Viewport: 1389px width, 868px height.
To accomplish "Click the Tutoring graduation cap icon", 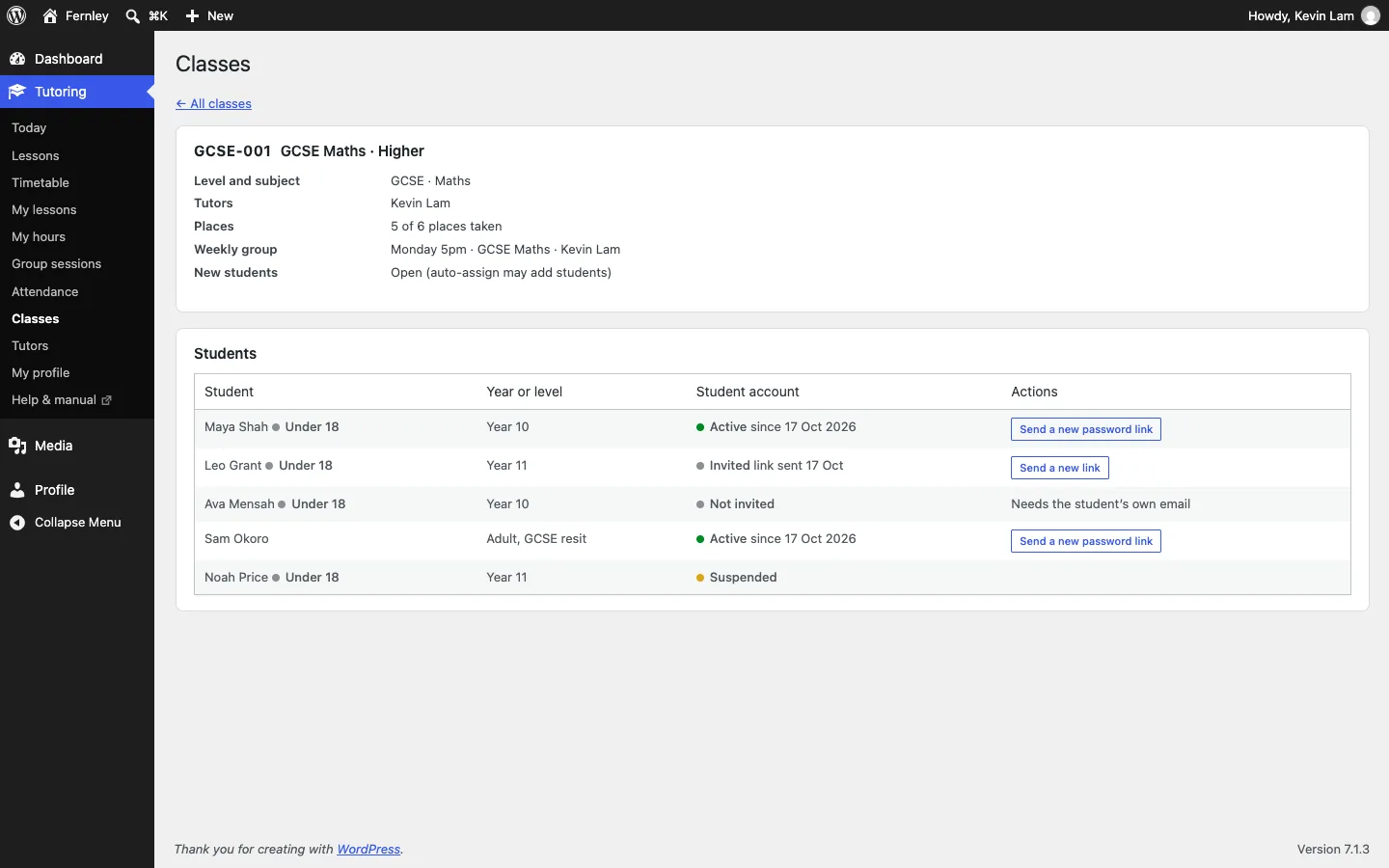I will (x=17, y=92).
